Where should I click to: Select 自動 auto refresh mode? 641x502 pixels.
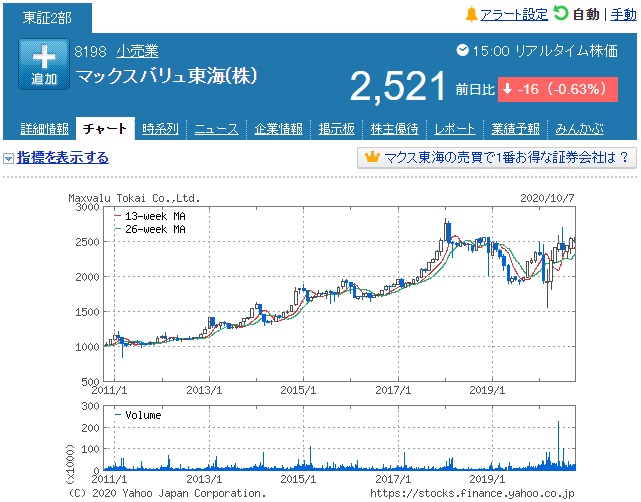click(x=586, y=15)
